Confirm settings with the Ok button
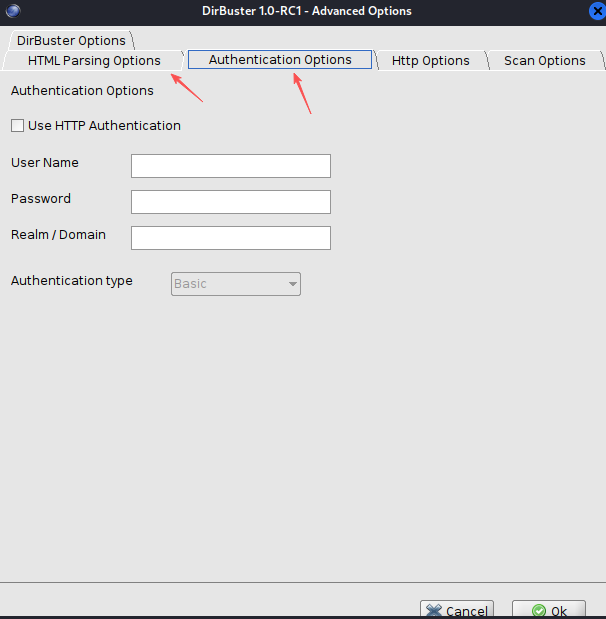 [x=549, y=610]
